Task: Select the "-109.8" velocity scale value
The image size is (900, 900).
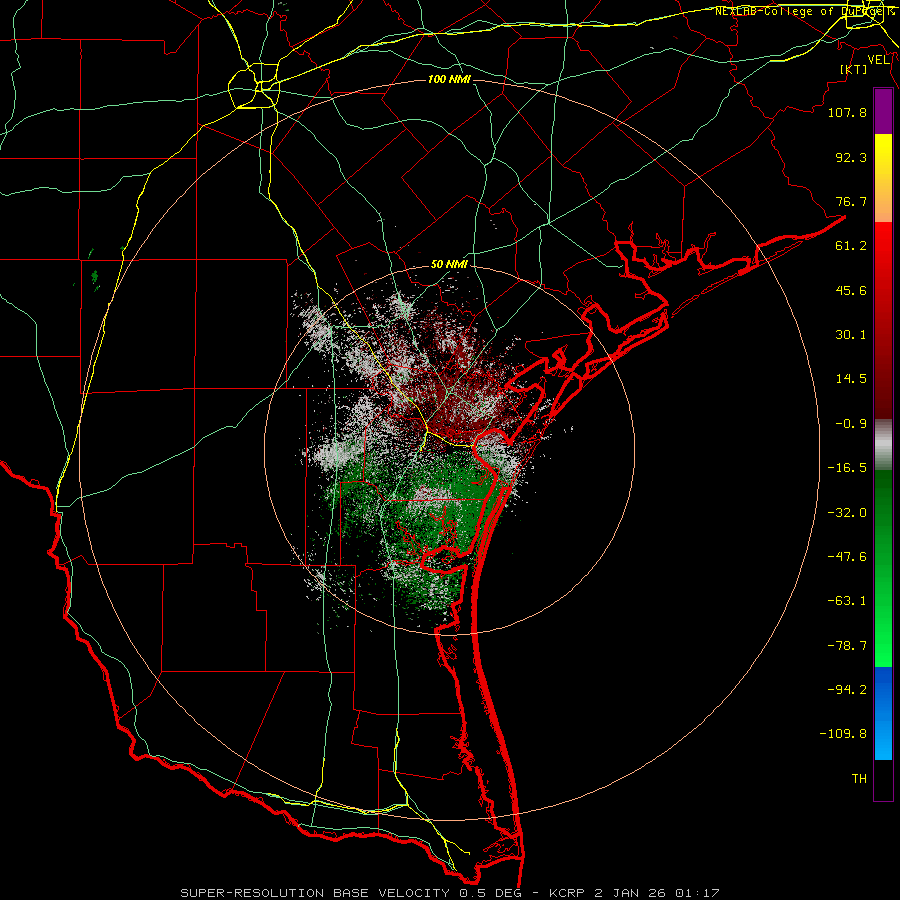Action: point(843,734)
